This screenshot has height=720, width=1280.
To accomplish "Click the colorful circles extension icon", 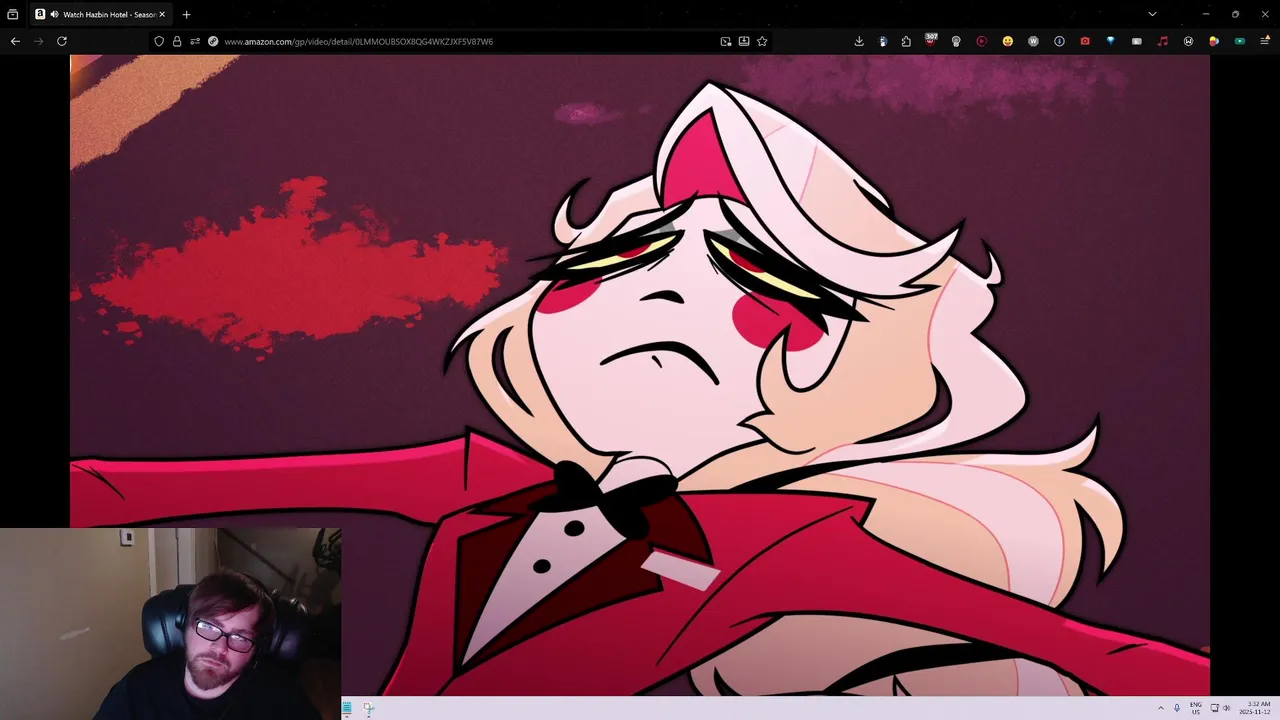I will [1214, 41].
